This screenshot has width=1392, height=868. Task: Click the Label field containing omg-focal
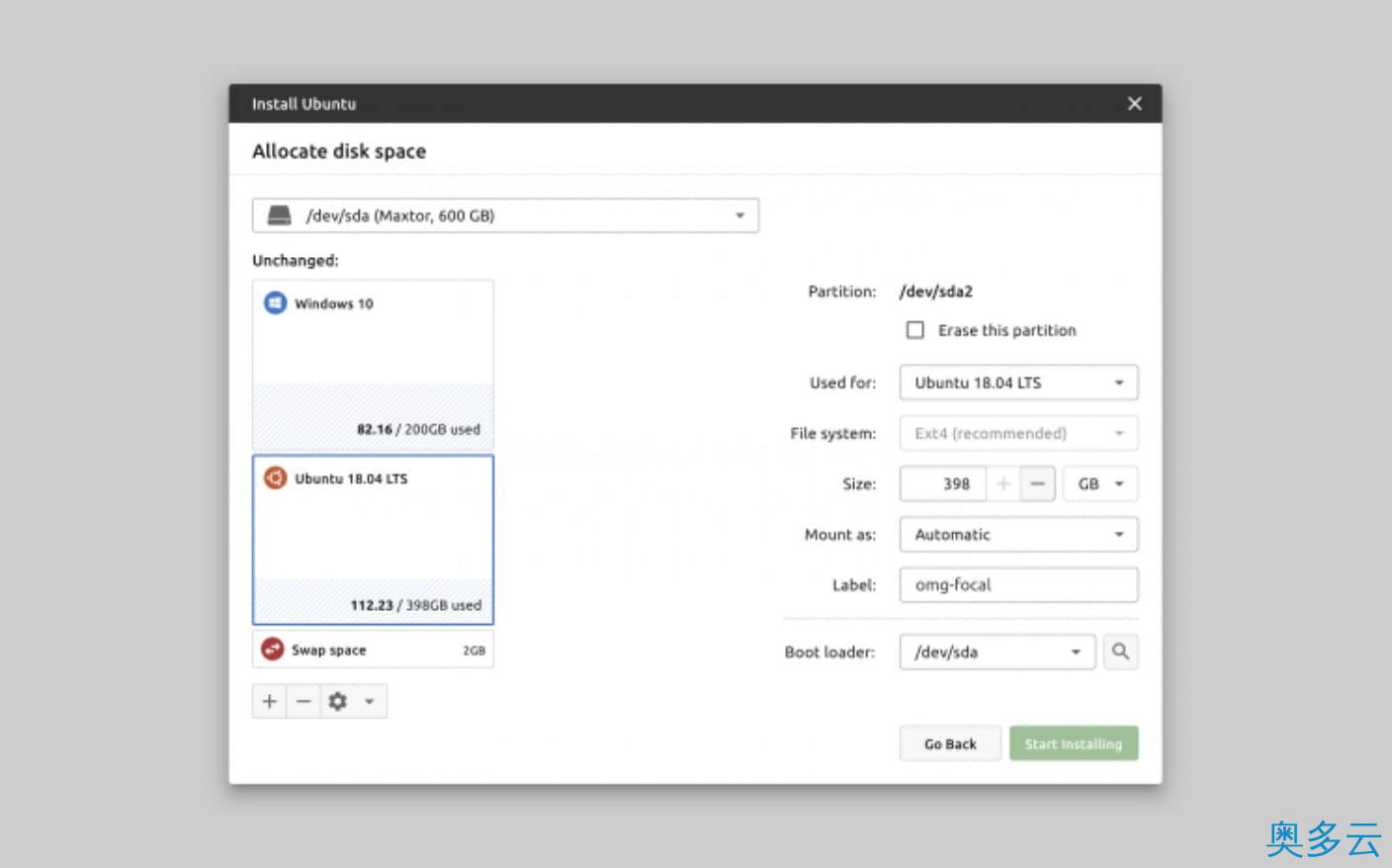tap(1018, 584)
